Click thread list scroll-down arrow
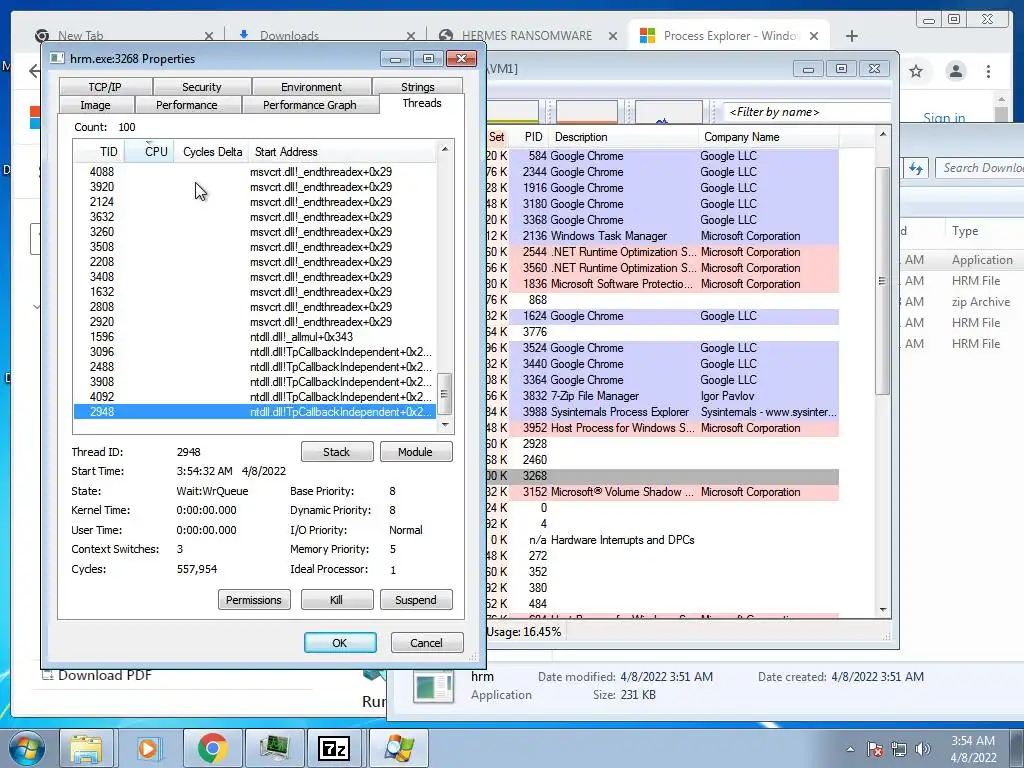Screen dimensions: 1024x768 point(445,425)
